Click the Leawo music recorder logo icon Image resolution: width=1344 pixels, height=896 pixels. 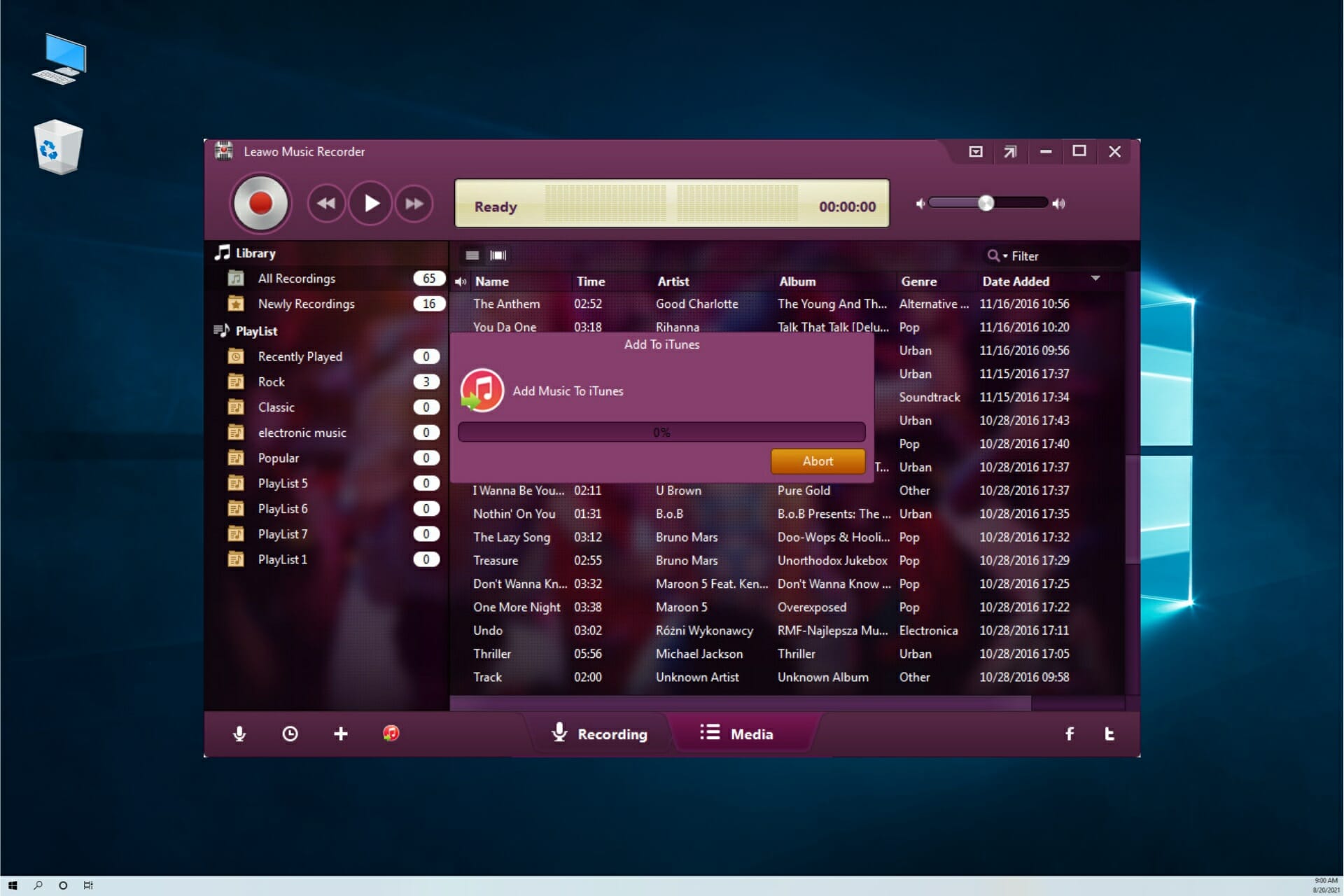(221, 151)
